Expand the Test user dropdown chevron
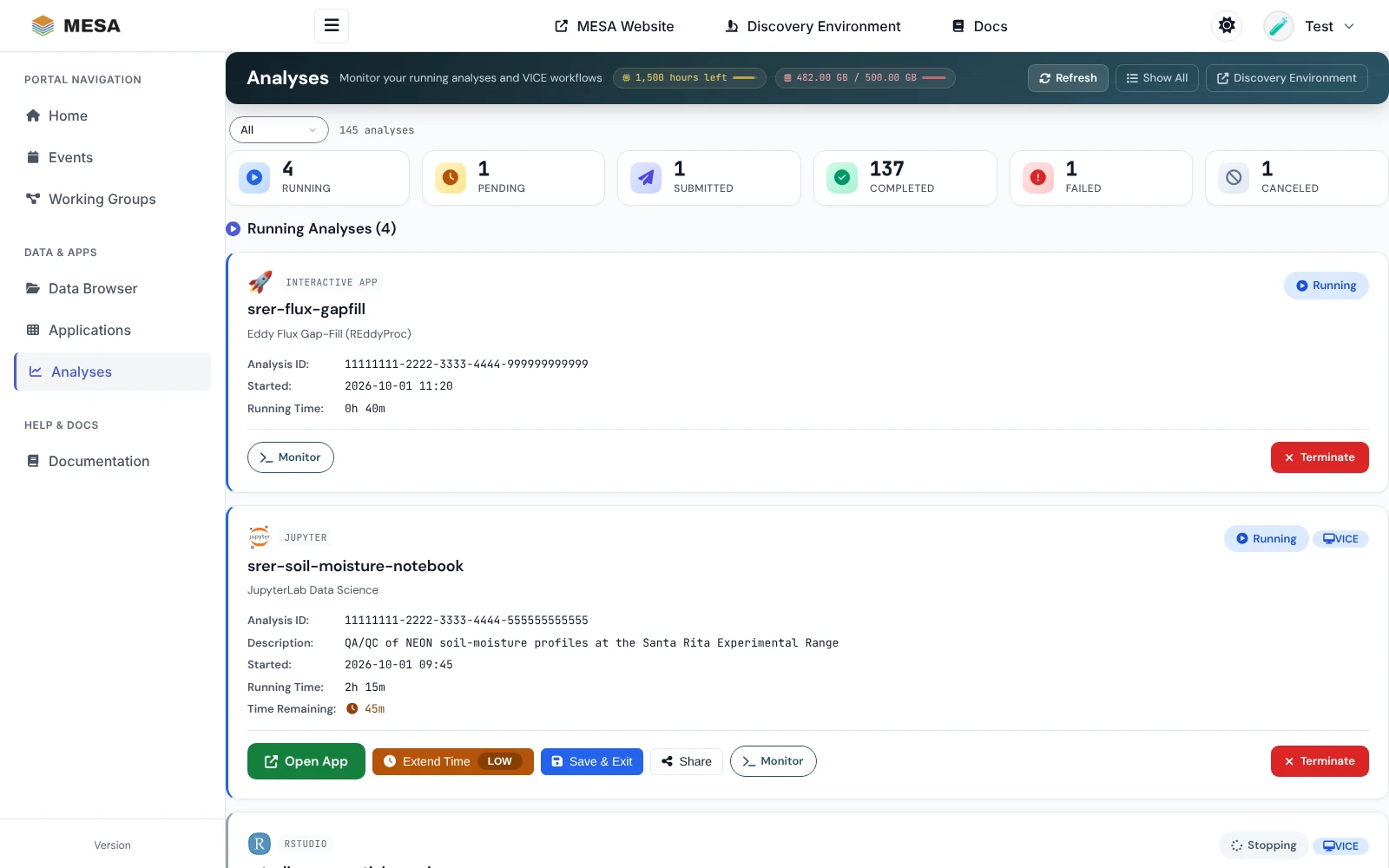The image size is (1389, 868). [1349, 26]
